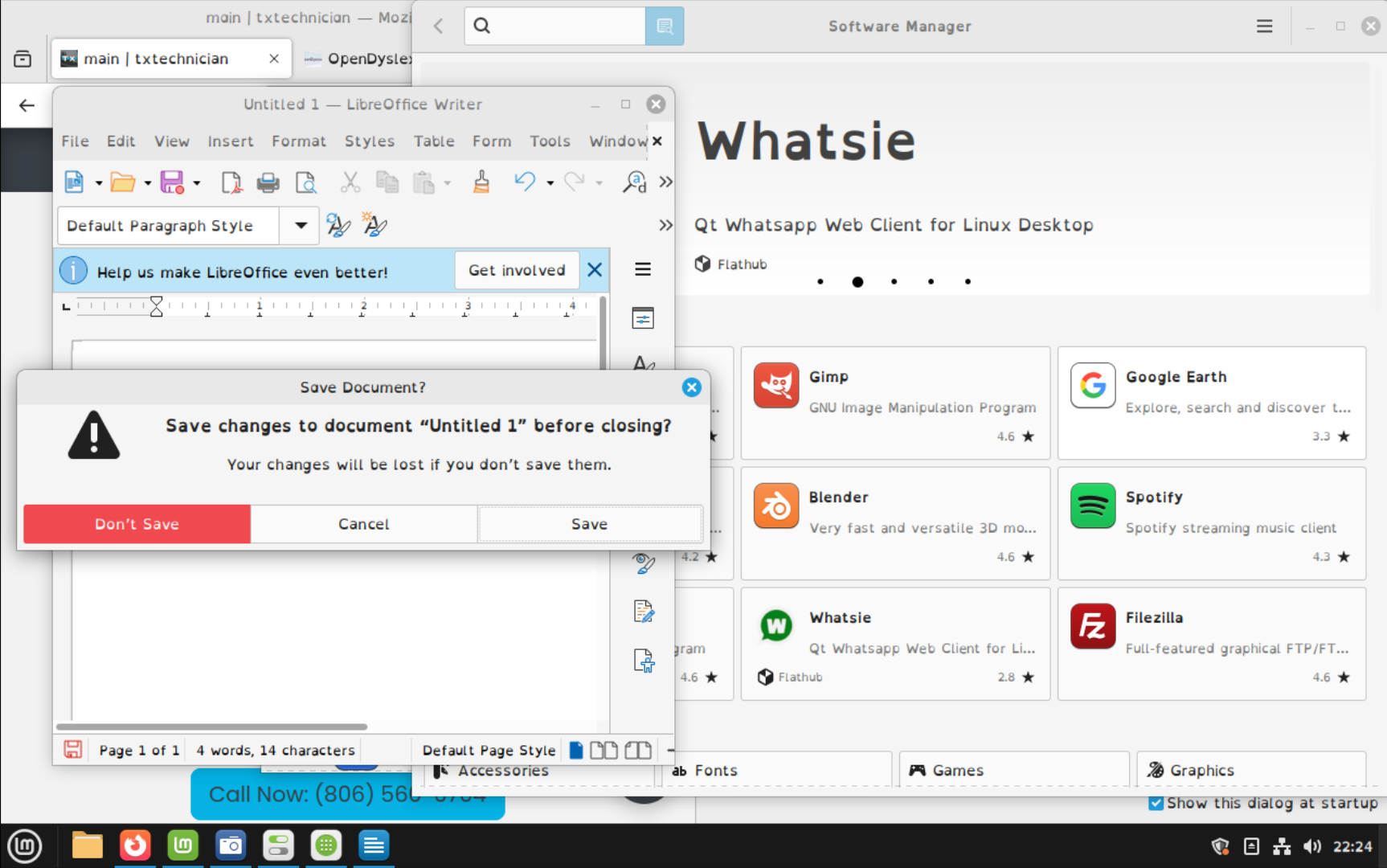Click the Export as PDF icon
This screenshot has width=1387, height=868.
click(231, 182)
